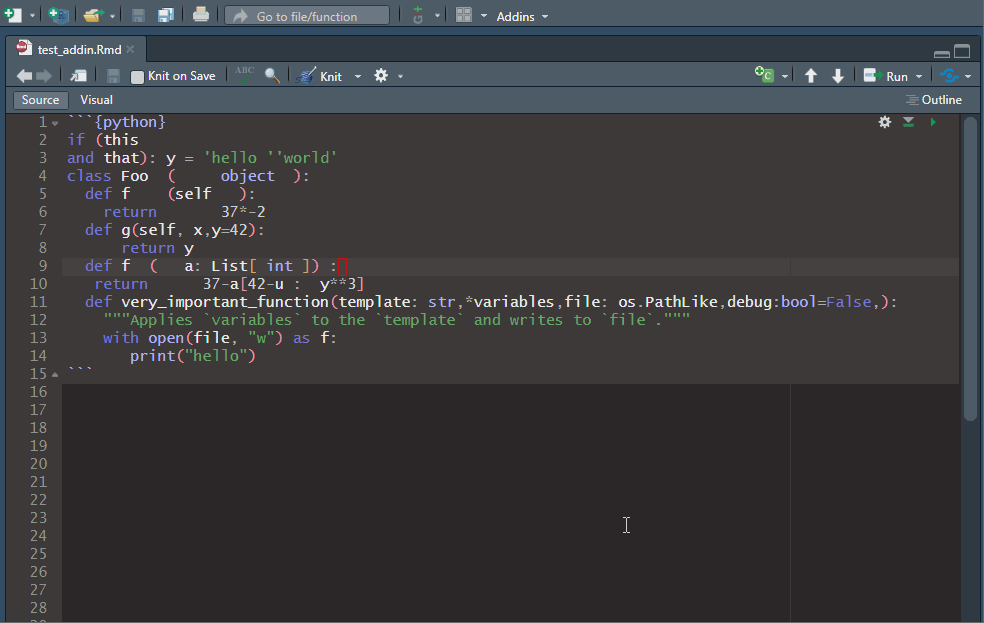Open the publish dropdown arrow
This screenshot has height=623, width=984.
click(x=968, y=77)
